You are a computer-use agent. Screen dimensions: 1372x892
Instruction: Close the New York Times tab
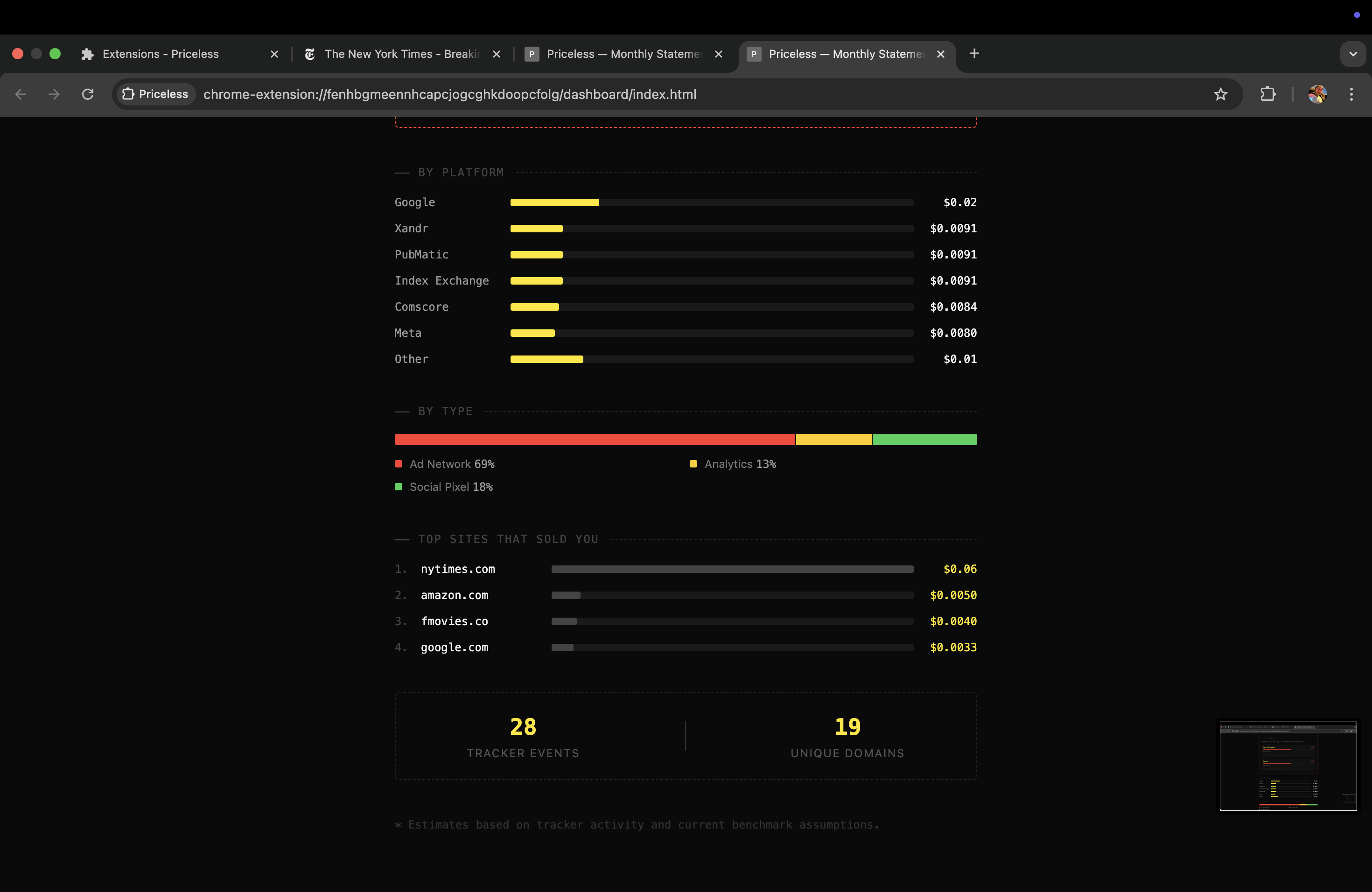[497, 54]
